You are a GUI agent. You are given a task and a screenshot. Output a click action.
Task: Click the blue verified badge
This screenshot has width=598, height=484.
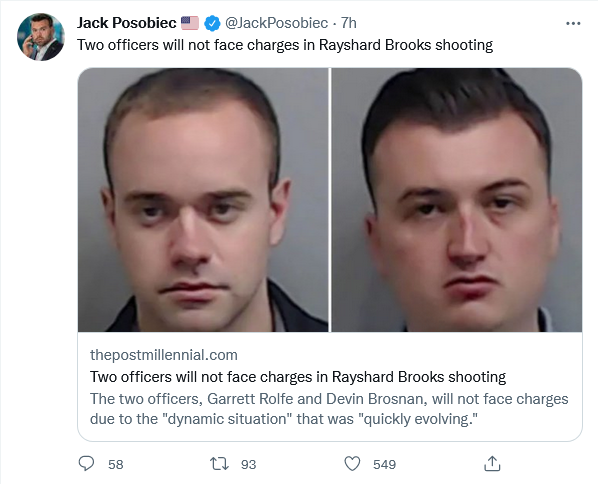pos(212,23)
